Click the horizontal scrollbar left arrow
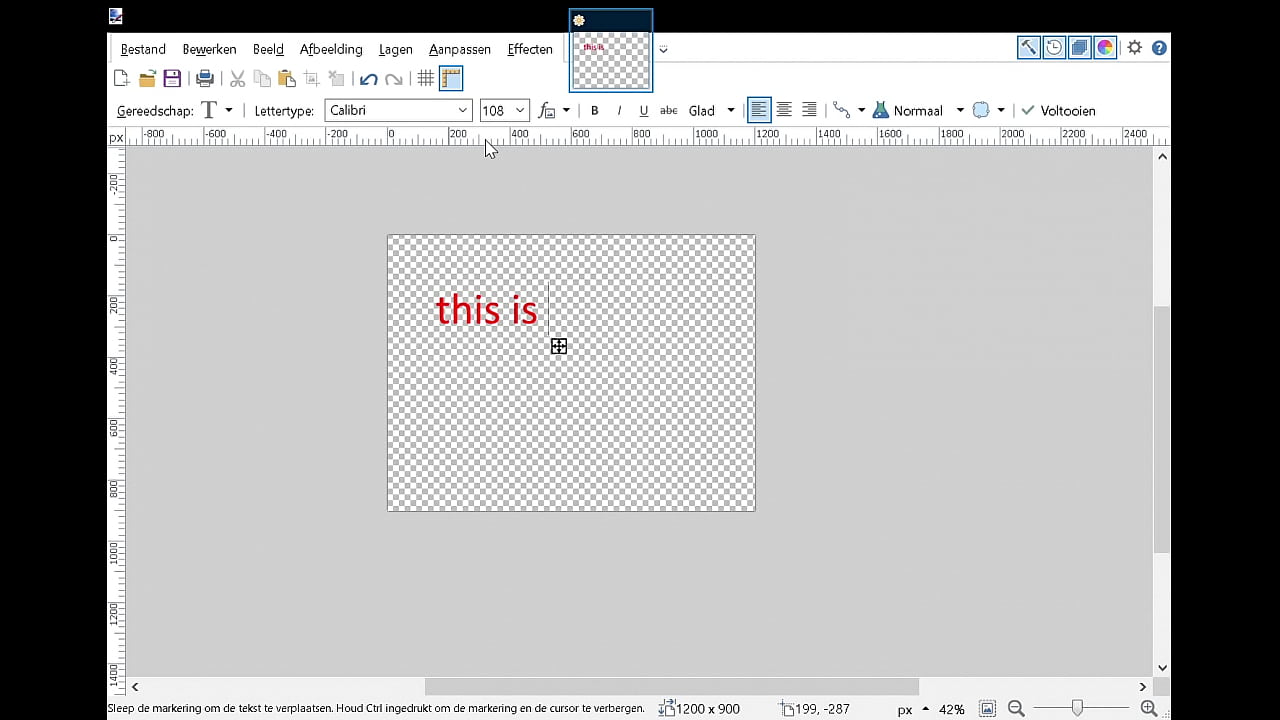Image resolution: width=1280 pixels, height=720 pixels. click(x=135, y=687)
